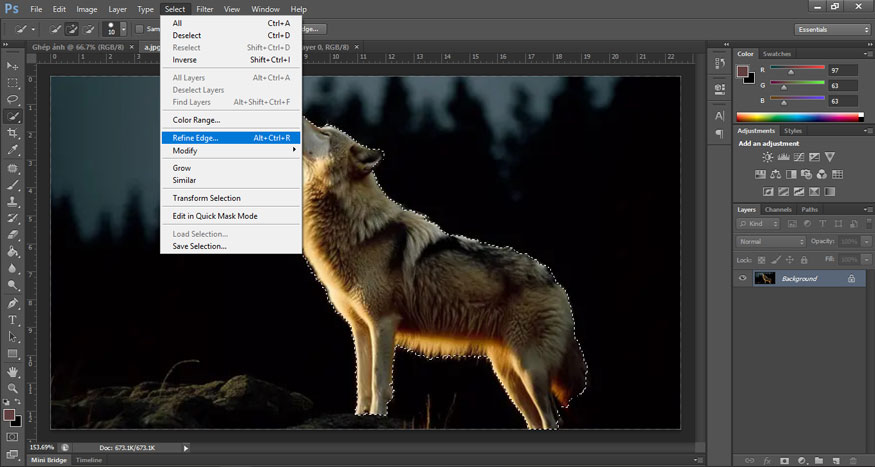Pick the Eyedropper tool

pos(13,150)
